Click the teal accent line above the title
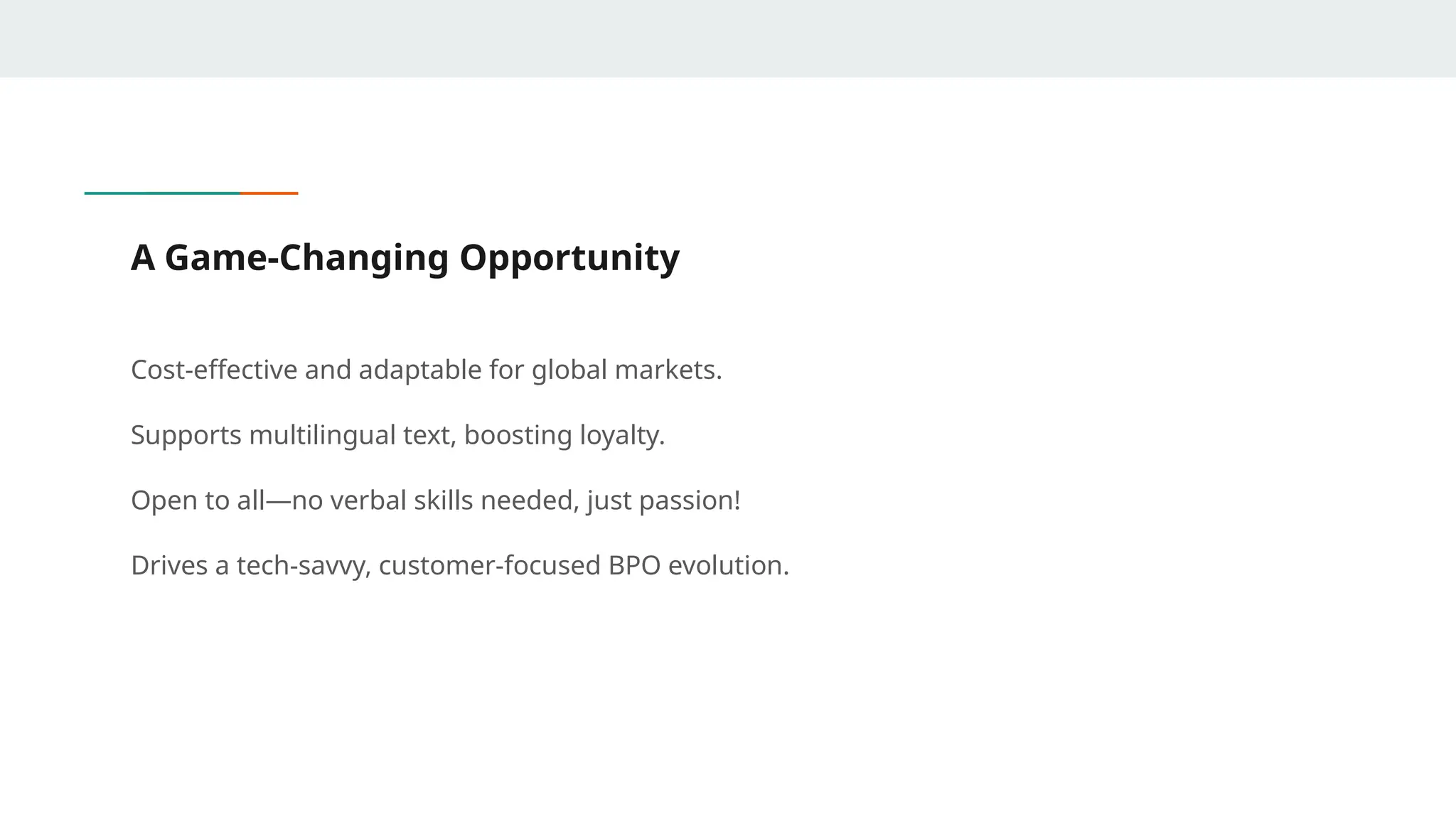The image size is (1456, 819). [162, 193]
